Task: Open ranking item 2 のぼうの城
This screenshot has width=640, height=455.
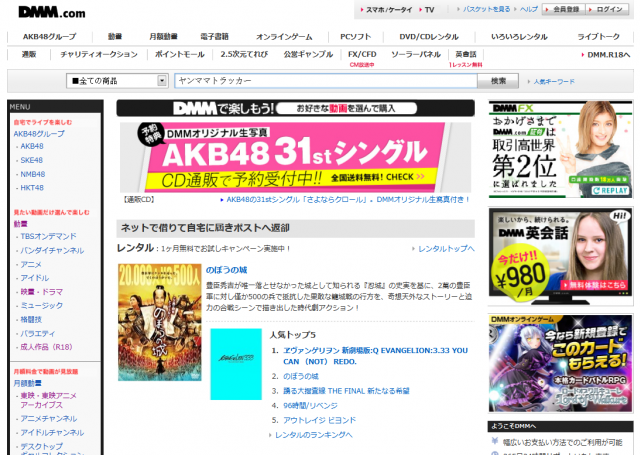Action: pos(301,376)
